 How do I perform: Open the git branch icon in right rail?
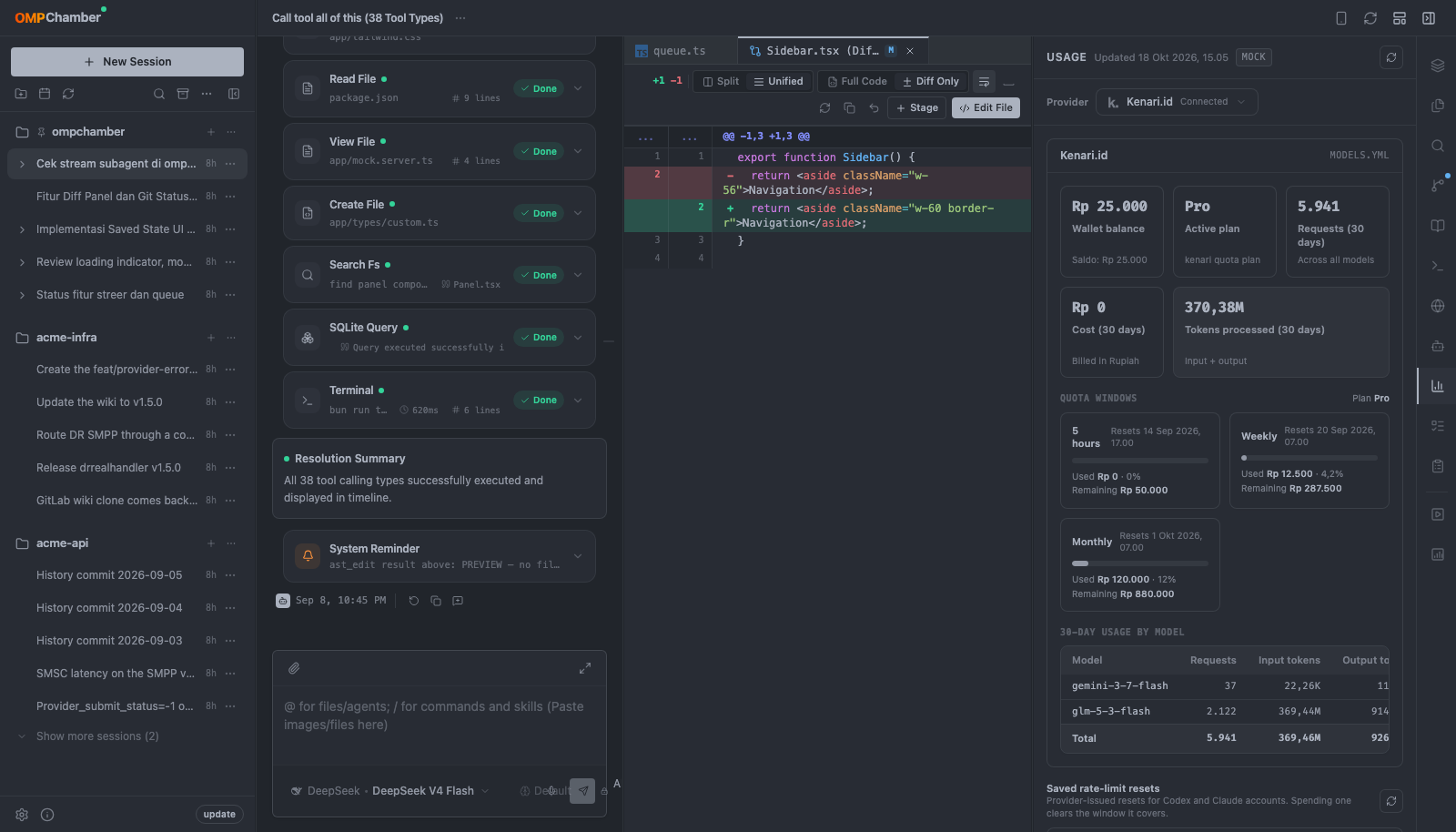coord(1438,186)
